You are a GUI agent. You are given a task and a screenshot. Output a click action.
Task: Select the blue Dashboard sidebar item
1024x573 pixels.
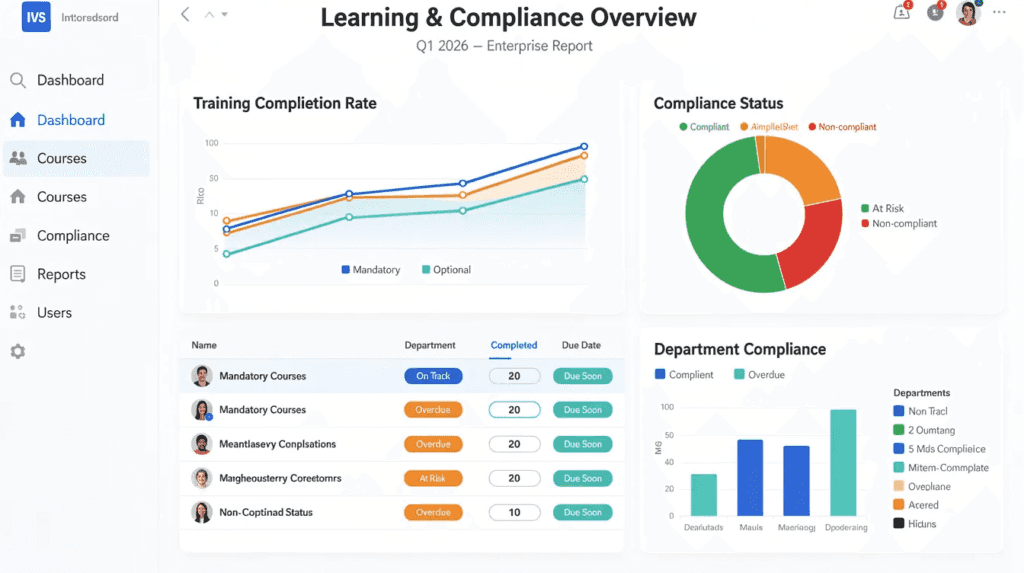[70, 120]
